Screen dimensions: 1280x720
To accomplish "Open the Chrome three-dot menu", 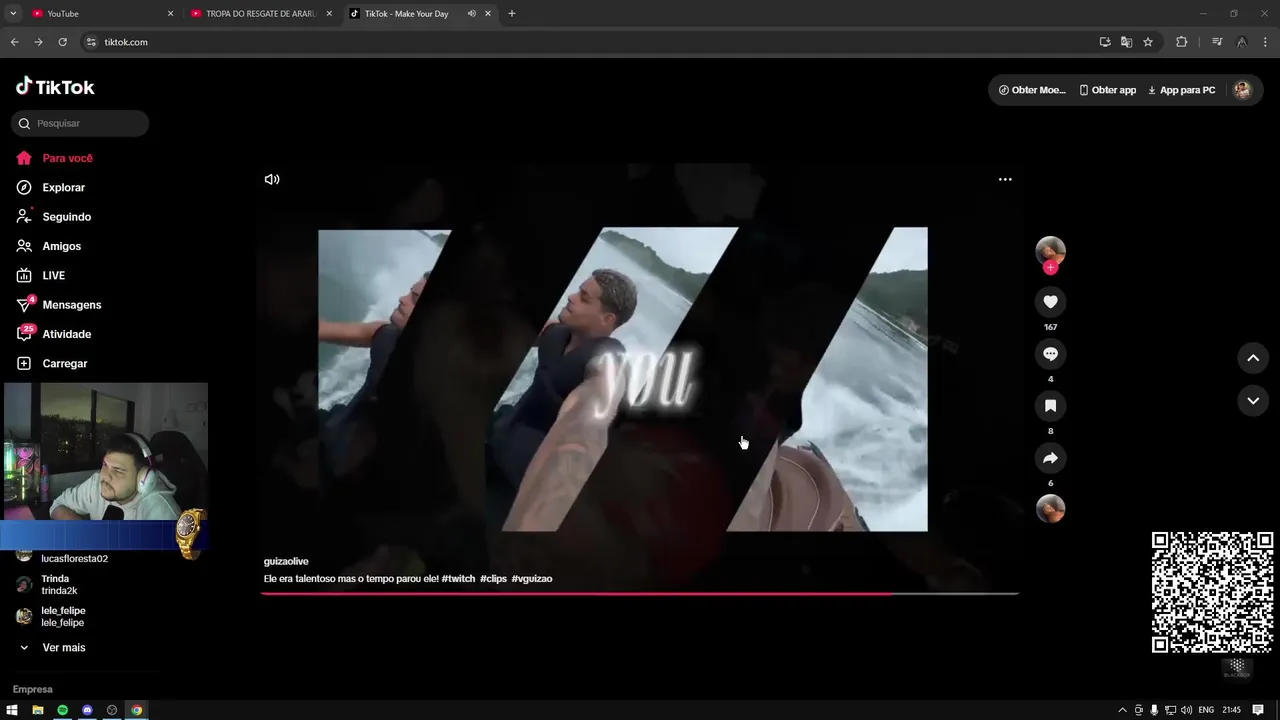I will click(x=1266, y=42).
